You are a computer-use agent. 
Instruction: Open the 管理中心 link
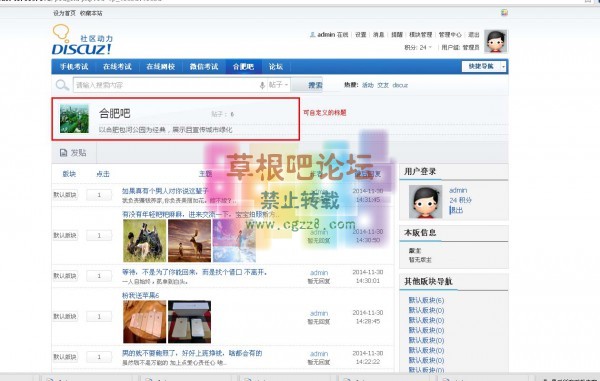450,35
